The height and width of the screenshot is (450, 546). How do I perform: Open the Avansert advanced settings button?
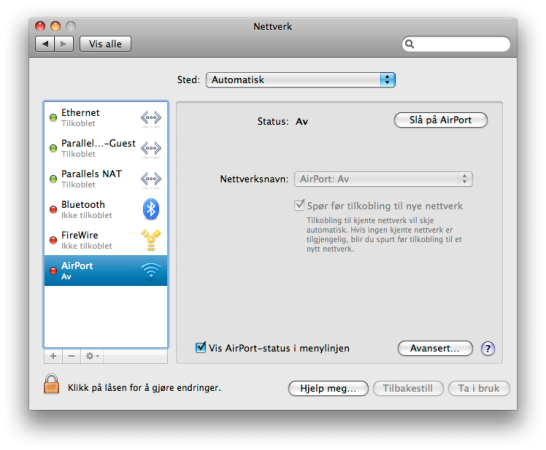click(435, 348)
